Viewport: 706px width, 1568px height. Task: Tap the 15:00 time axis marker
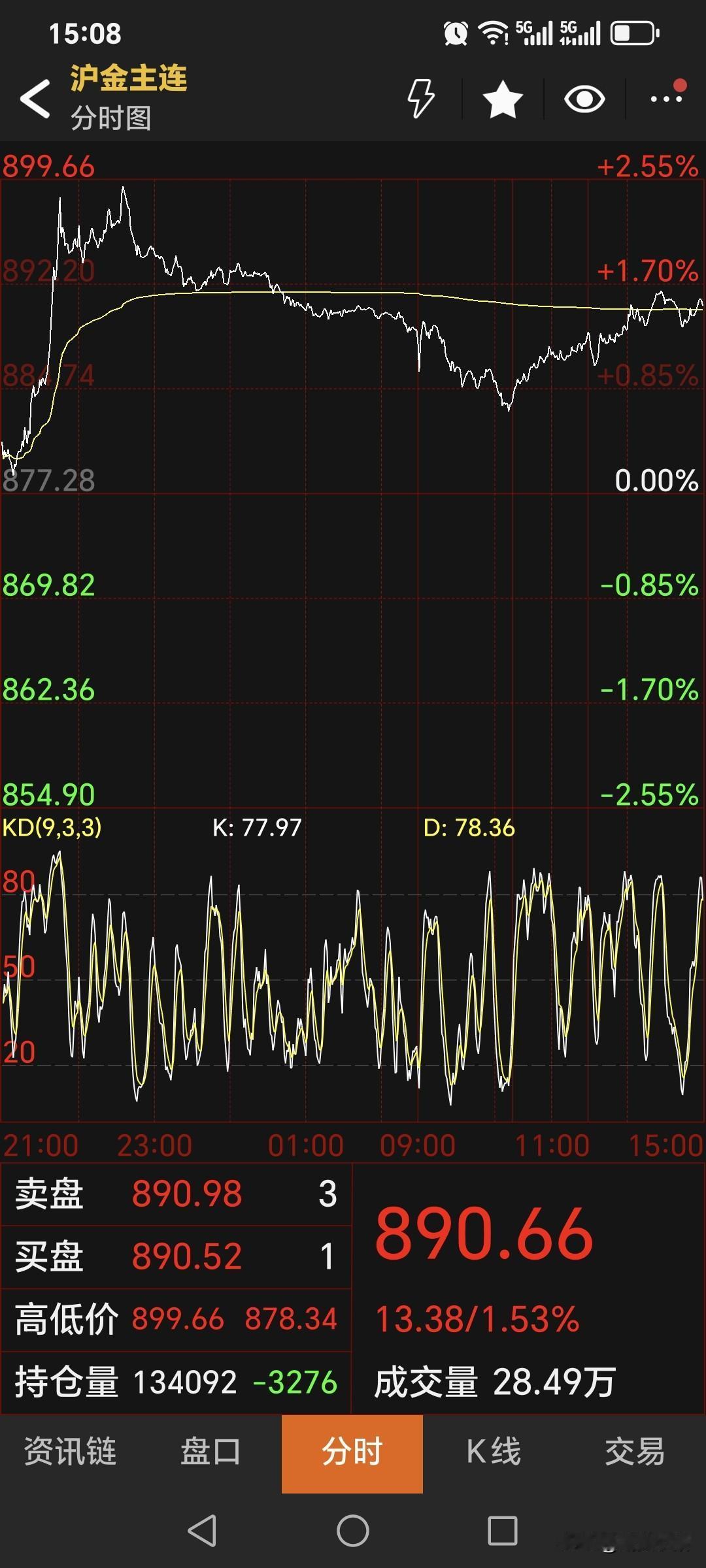click(665, 1146)
